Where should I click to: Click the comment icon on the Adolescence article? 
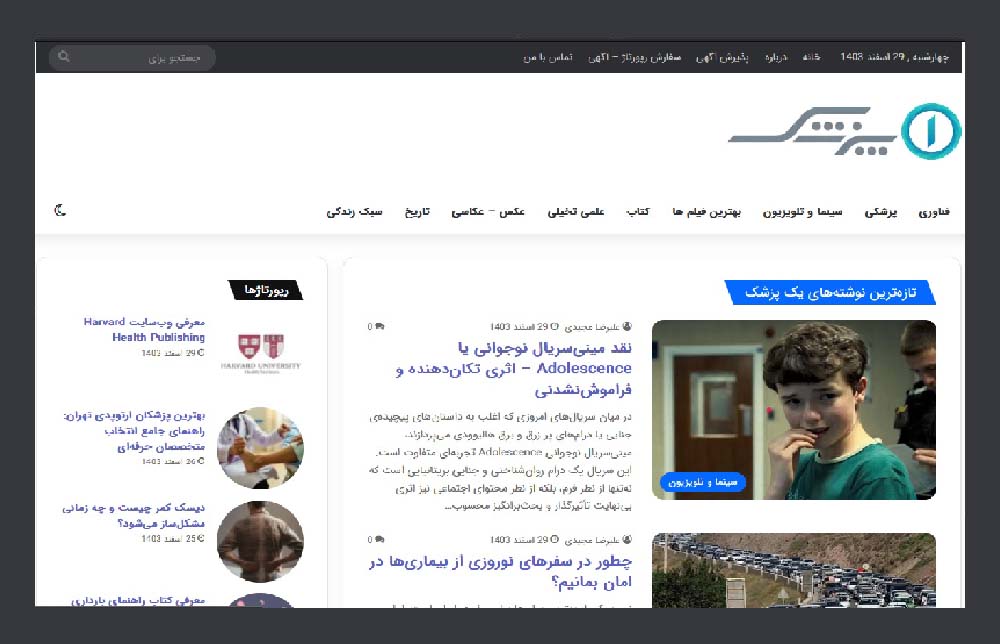380,326
